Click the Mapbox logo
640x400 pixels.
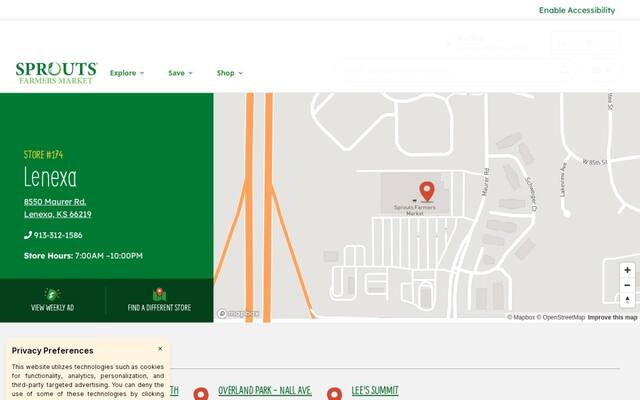click(239, 313)
